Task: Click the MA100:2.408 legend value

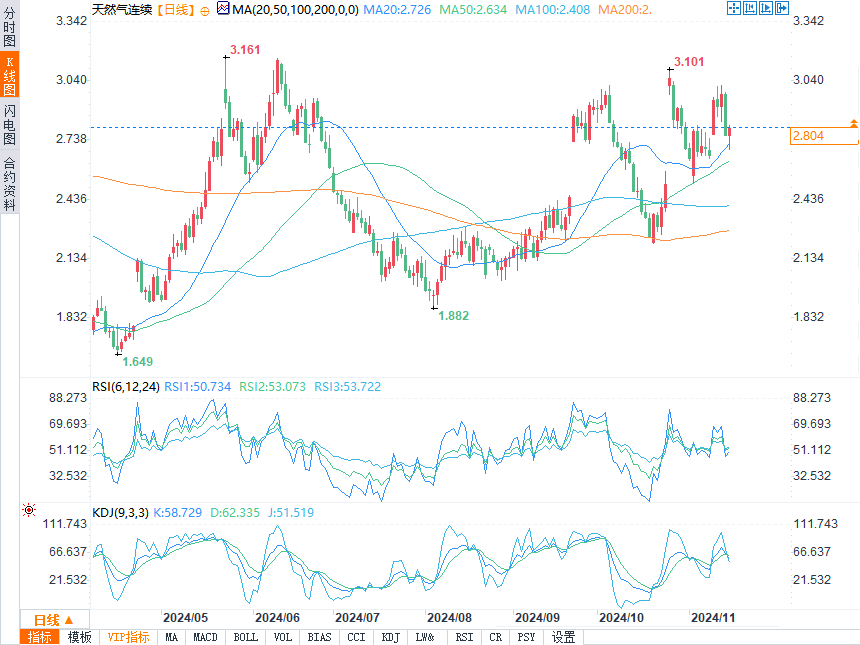Action: (x=552, y=10)
